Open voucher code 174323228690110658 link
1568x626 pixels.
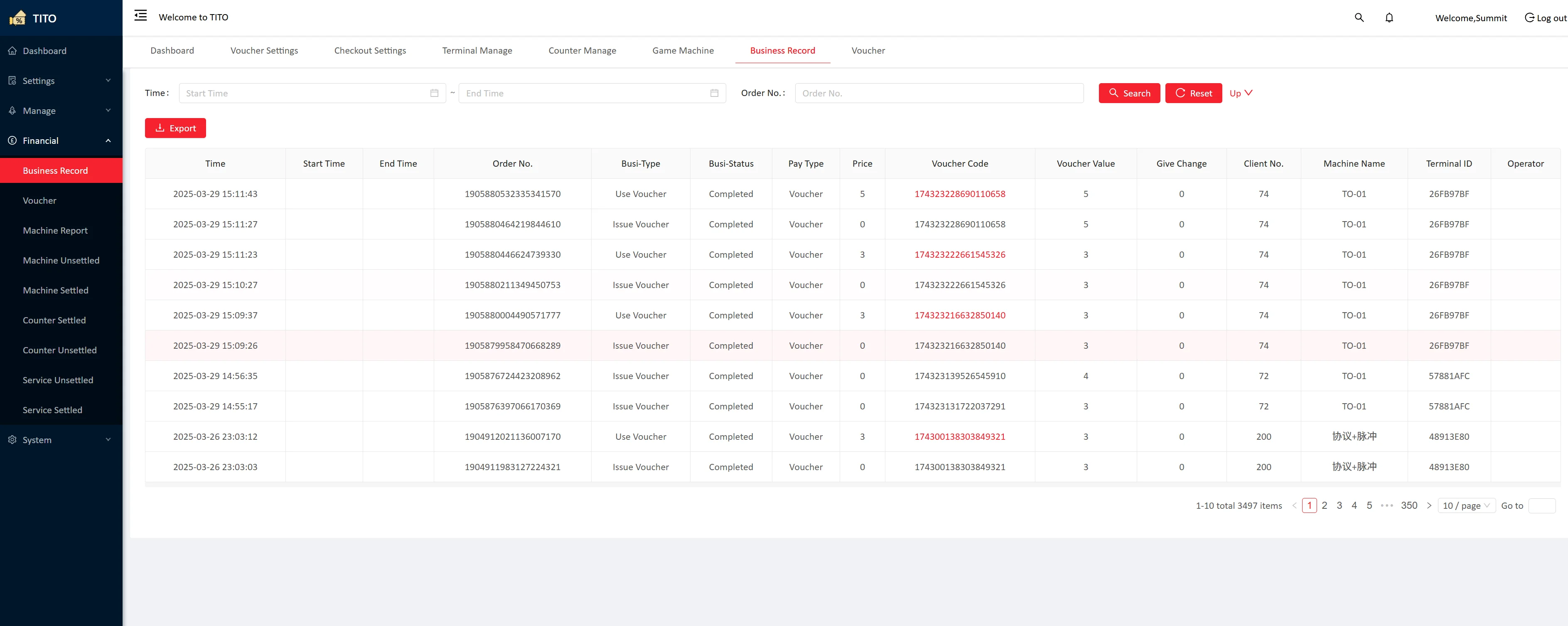click(x=959, y=194)
